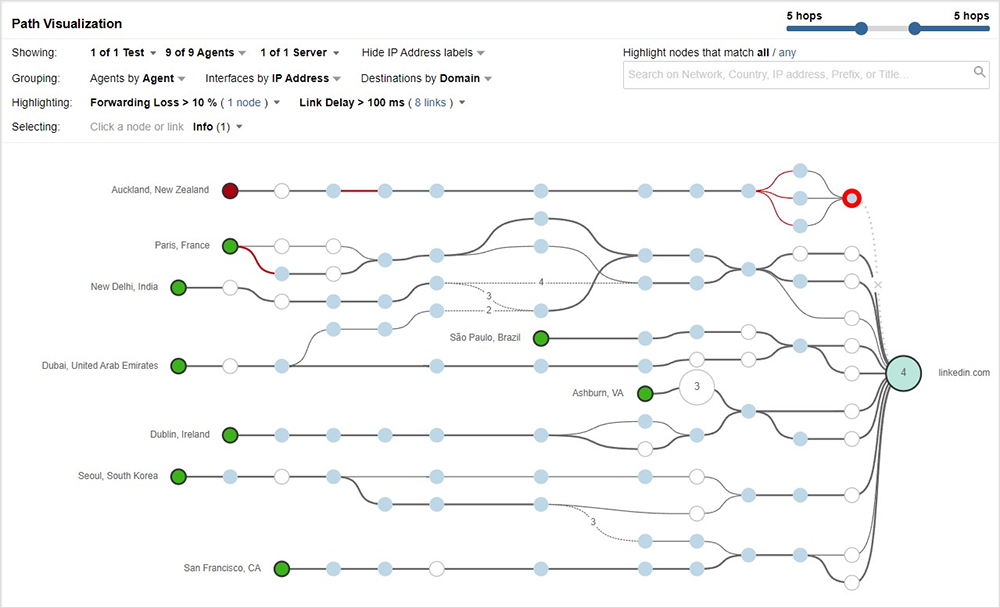The height and width of the screenshot is (608, 1000).
Task: Expand the grouped 3-node circle near Ashburn
Action: tap(697, 386)
